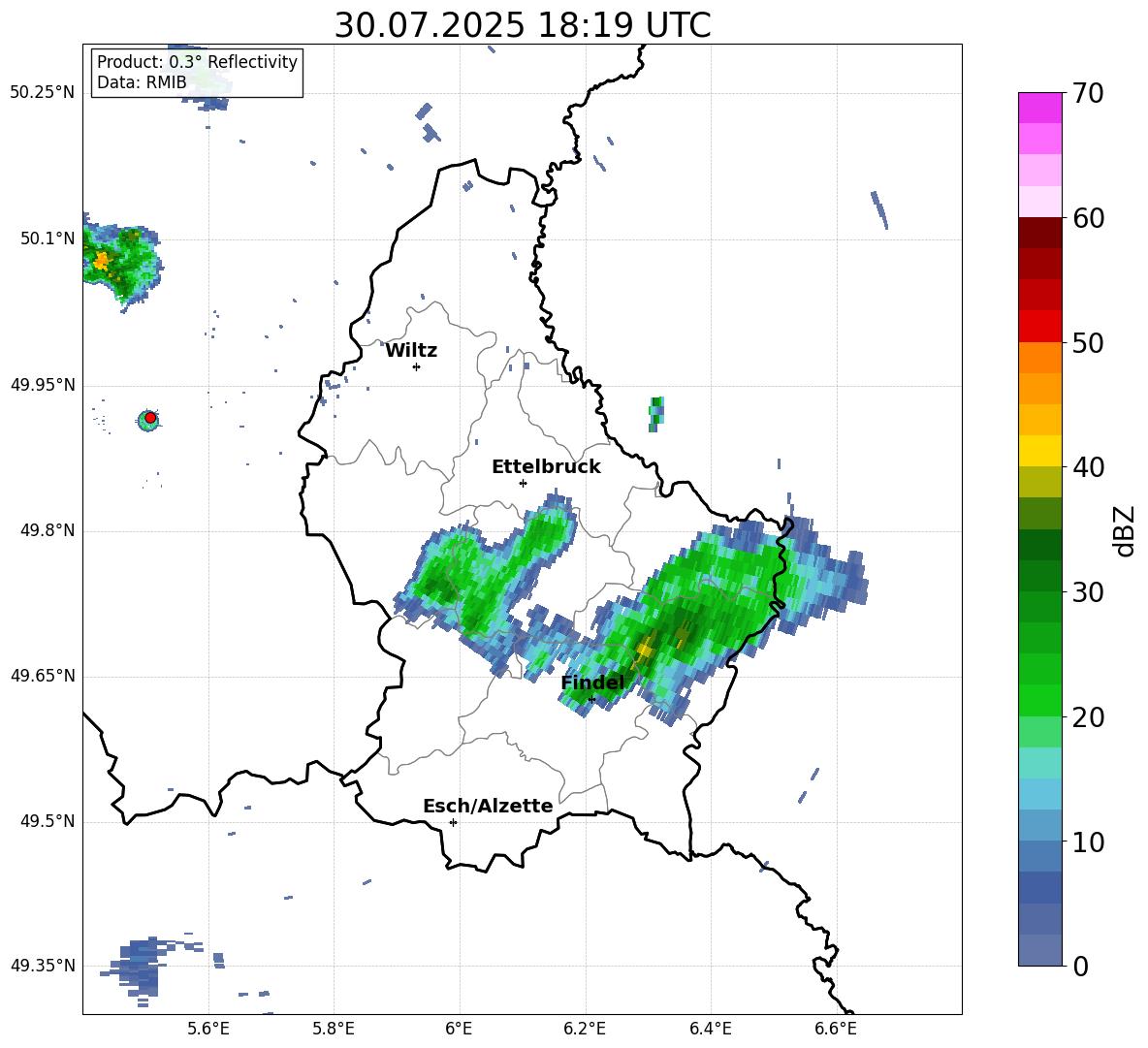Click the colorbar value 50
This screenshot has height=1048, width=1148.
(1088, 342)
